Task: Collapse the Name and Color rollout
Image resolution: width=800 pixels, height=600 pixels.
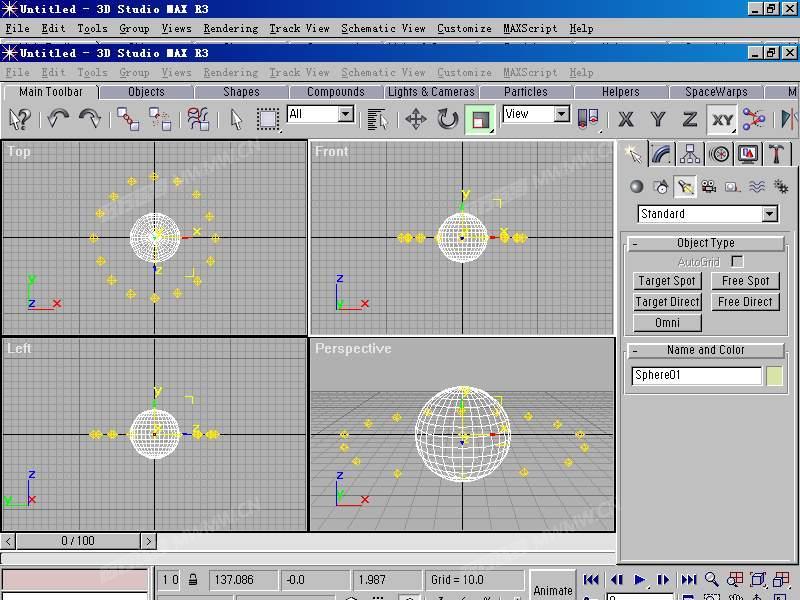Action: pos(706,351)
